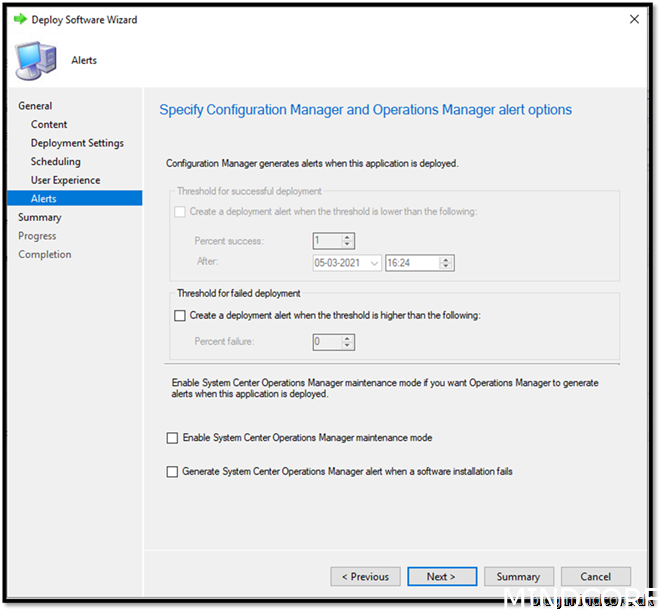Image resolution: width=661 pixels, height=611 pixels.
Task: Click the green arrow wizard title icon
Action: 19,19
